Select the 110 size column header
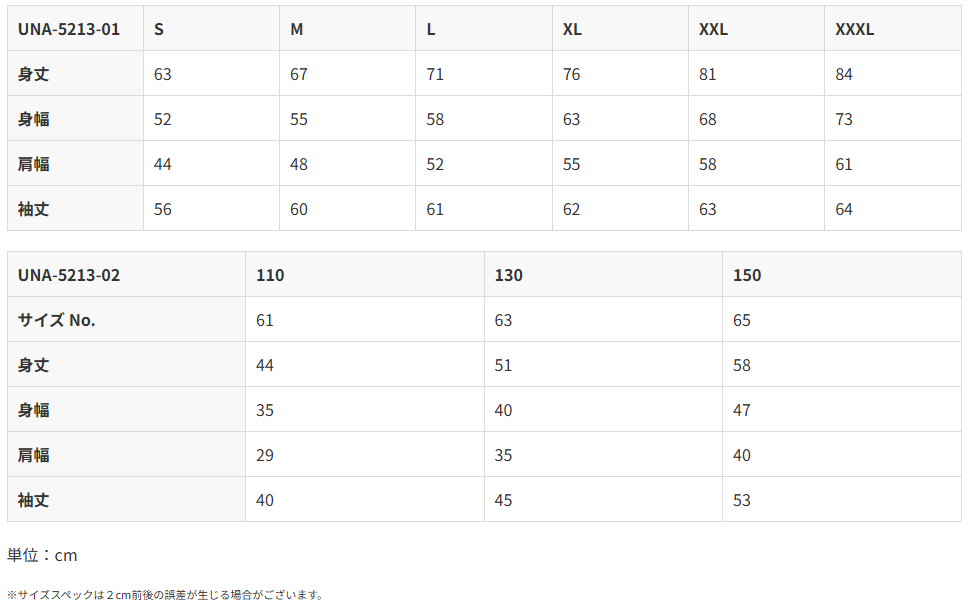Viewport: 972px width, 610px height. click(365, 274)
